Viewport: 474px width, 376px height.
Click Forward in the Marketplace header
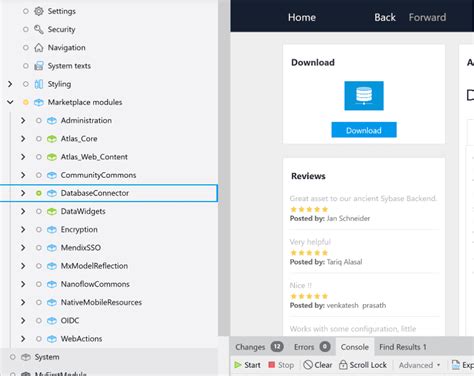click(x=427, y=17)
